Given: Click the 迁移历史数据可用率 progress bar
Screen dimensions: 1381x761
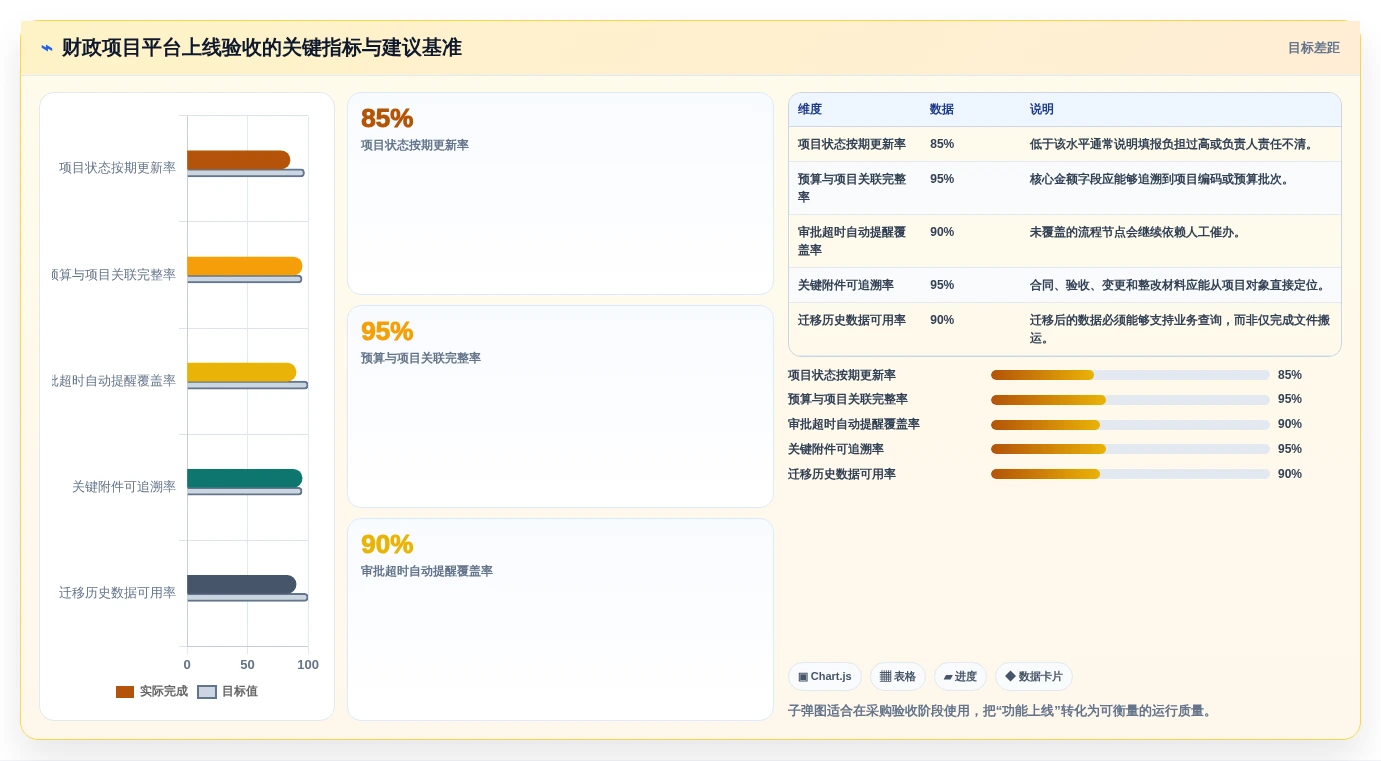Looking at the screenshot, I should (1130, 474).
